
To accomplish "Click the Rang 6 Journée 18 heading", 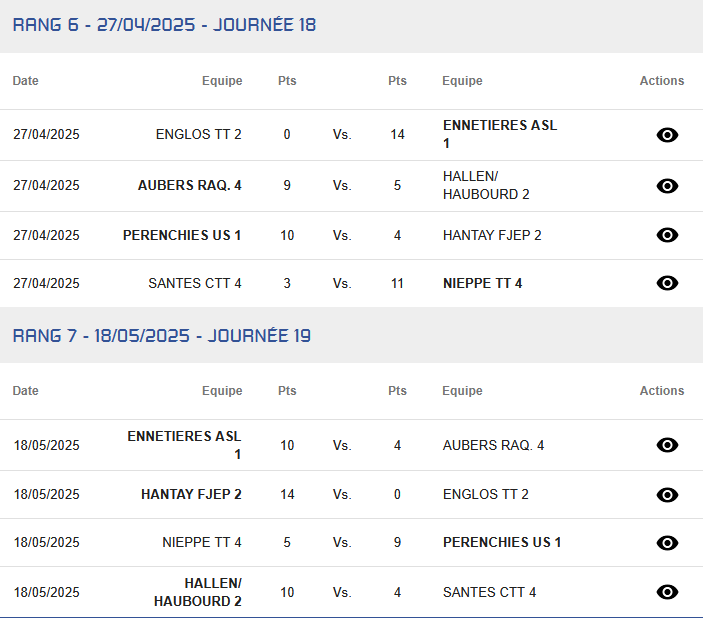I will point(164,25).
